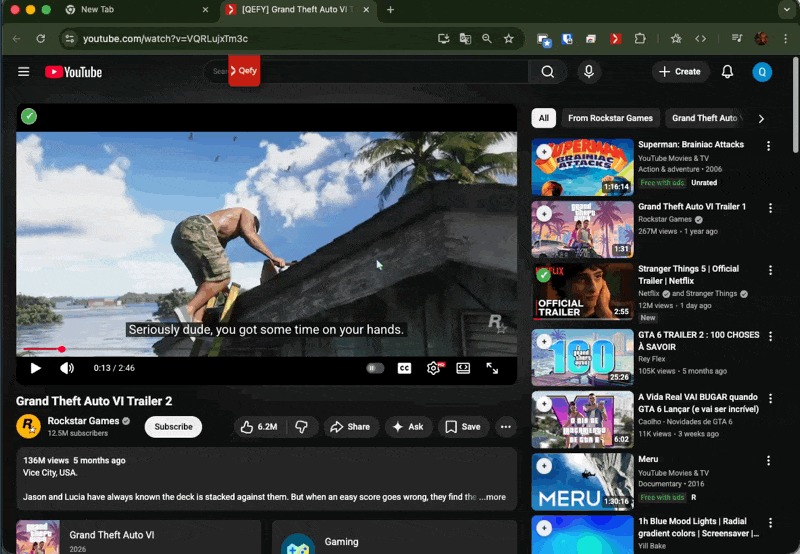Open the Chrome three-dot menu
Screen dimensions: 800x554
point(785,39)
